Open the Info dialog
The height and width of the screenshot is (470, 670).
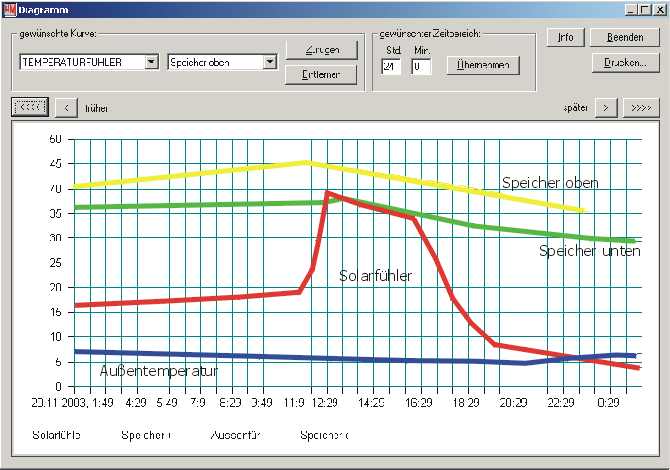click(x=565, y=38)
